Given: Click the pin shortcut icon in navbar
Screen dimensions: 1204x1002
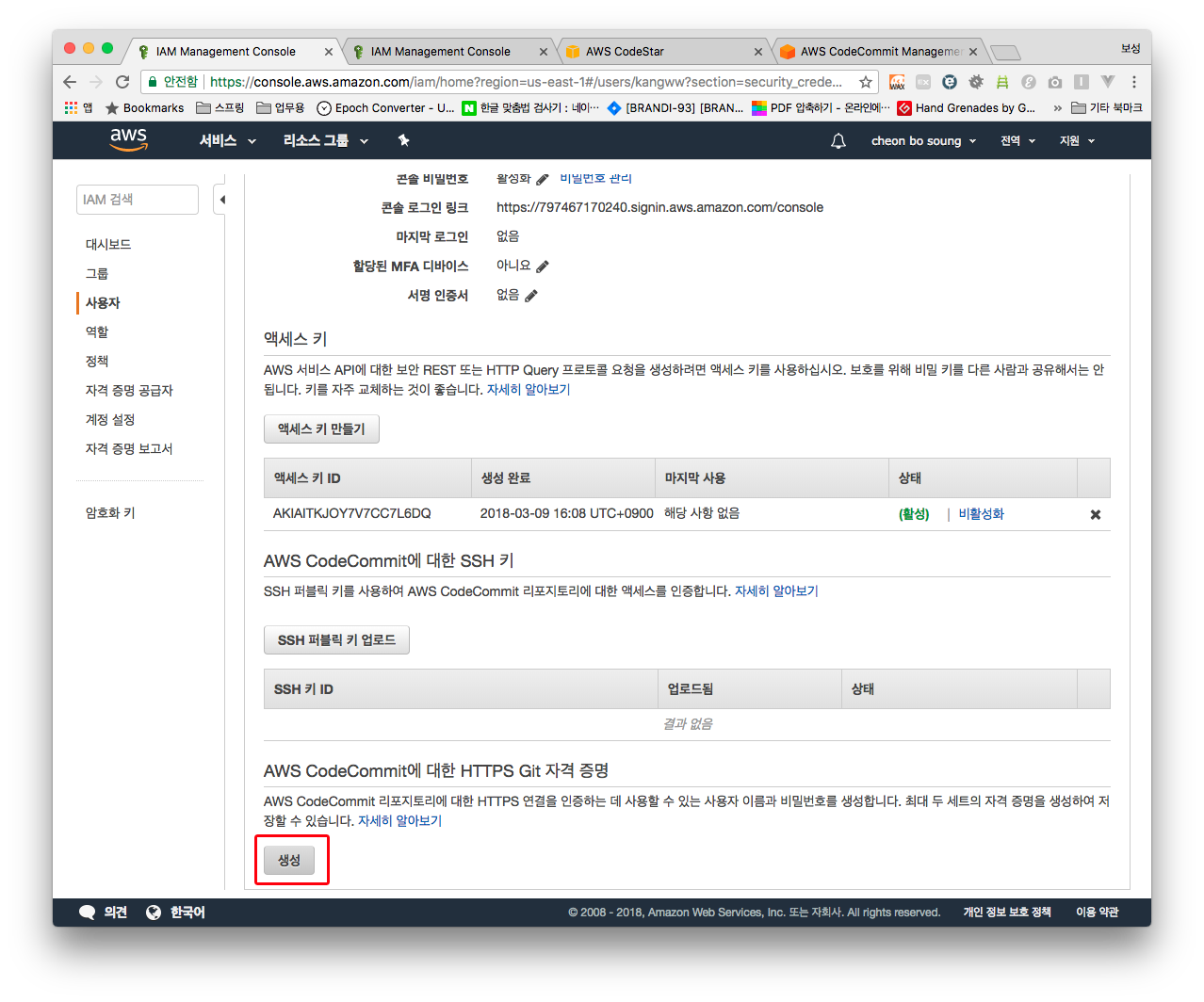Looking at the screenshot, I should pos(403,140).
